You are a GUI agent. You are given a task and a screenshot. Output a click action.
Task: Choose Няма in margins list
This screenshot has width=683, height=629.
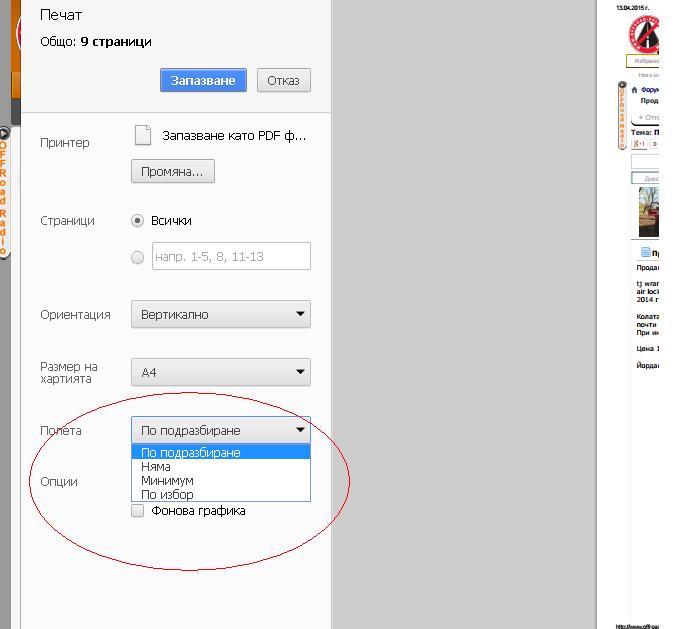click(x=220, y=467)
